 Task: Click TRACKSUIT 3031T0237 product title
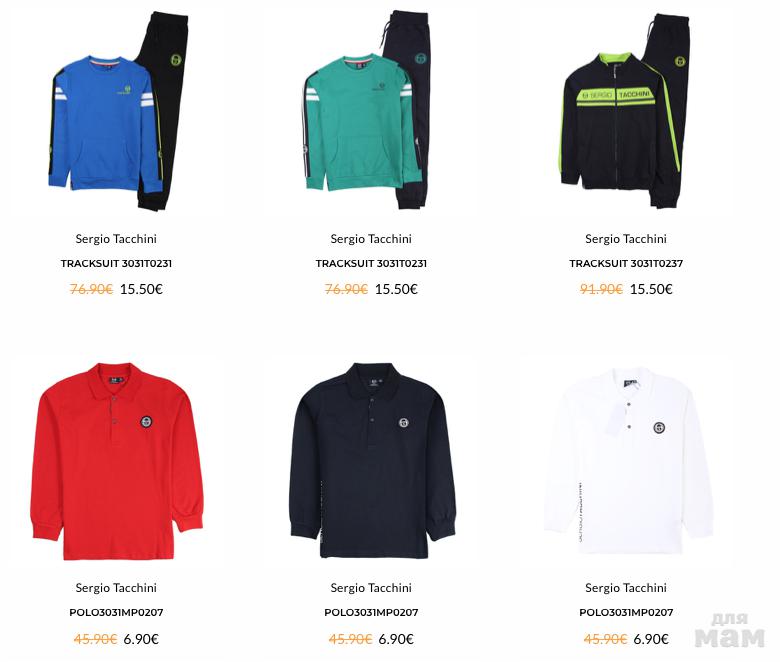(x=626, y=264)
